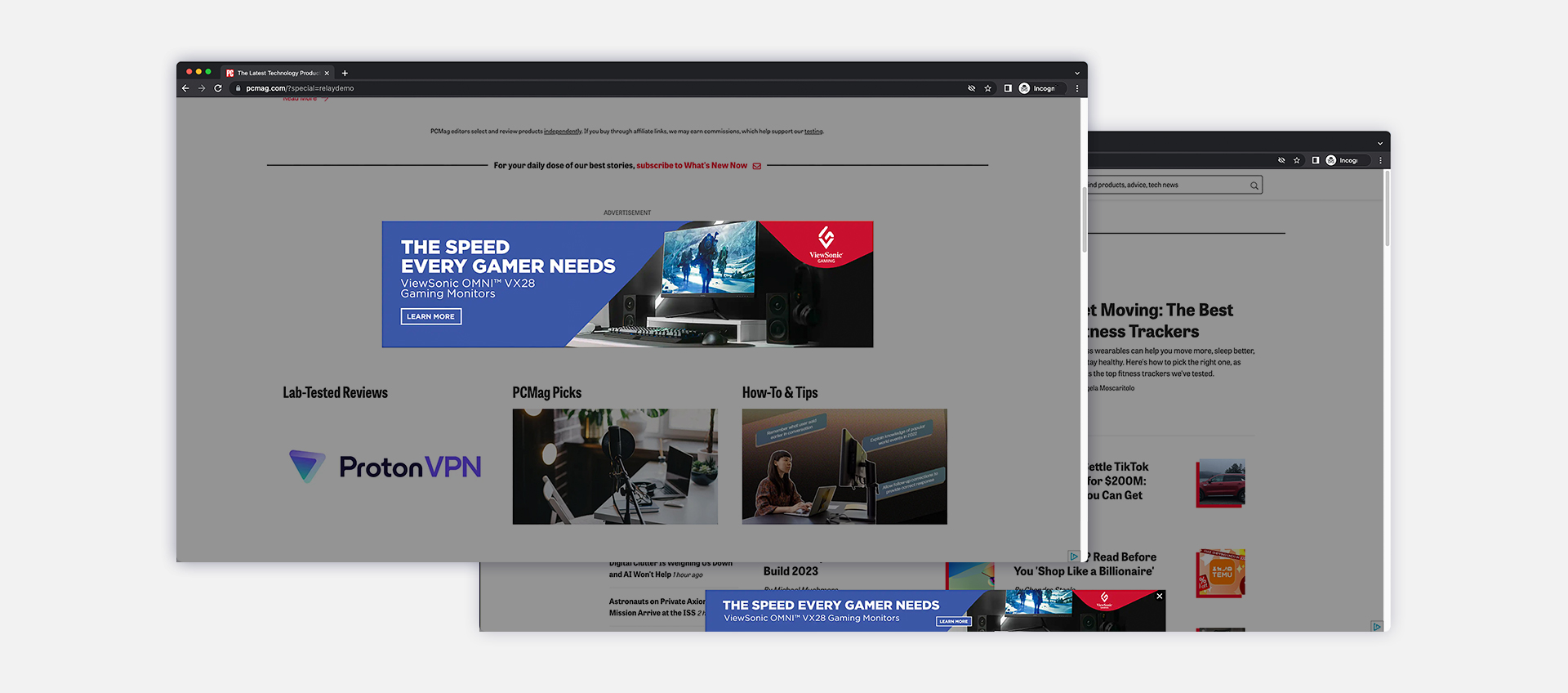Select 'The Latest Technology Product' tab
Image resolution: width=1568 pixels, height=693 pixels.
(x=278, y=73)
